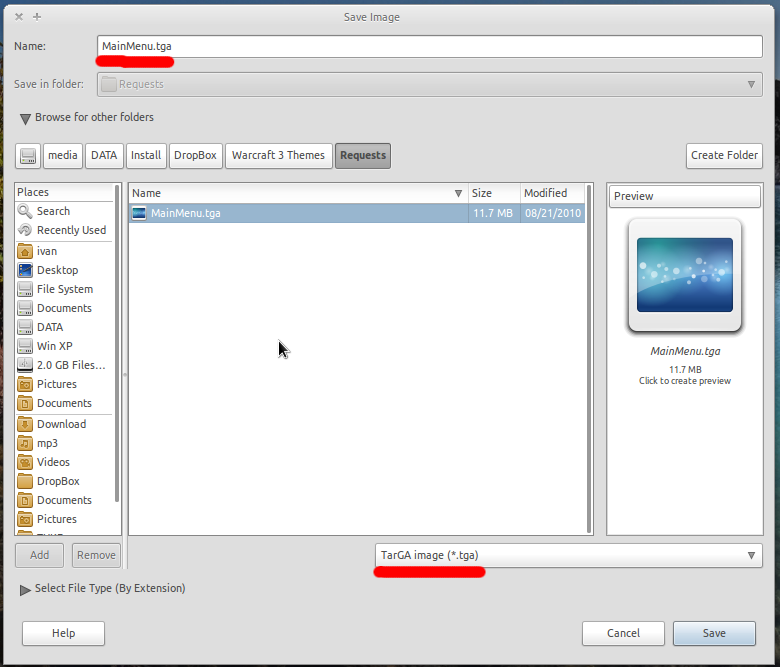Click the Remove bookmark button
Viewport: 780px width, 667px height.
coord(97,555)
